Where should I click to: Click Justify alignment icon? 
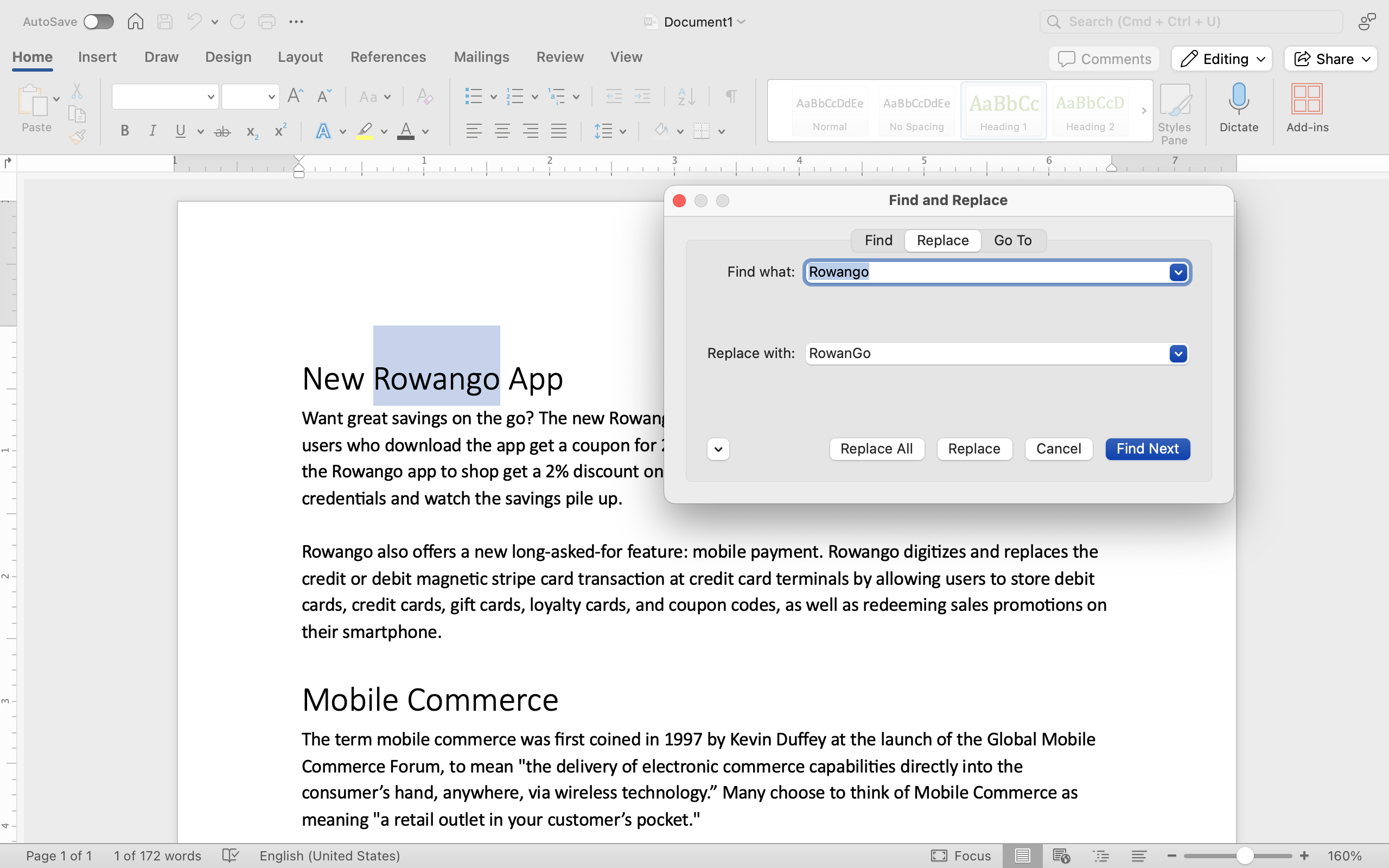coord(559,131)
